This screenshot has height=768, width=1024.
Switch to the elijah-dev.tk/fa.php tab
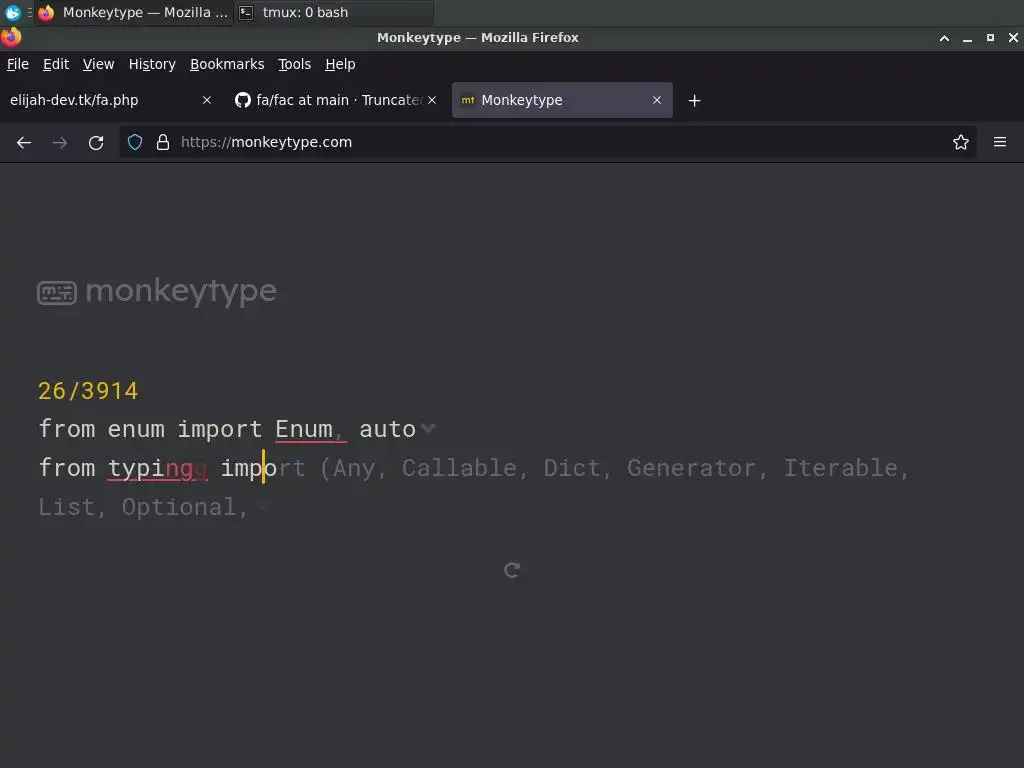(110, 100)
